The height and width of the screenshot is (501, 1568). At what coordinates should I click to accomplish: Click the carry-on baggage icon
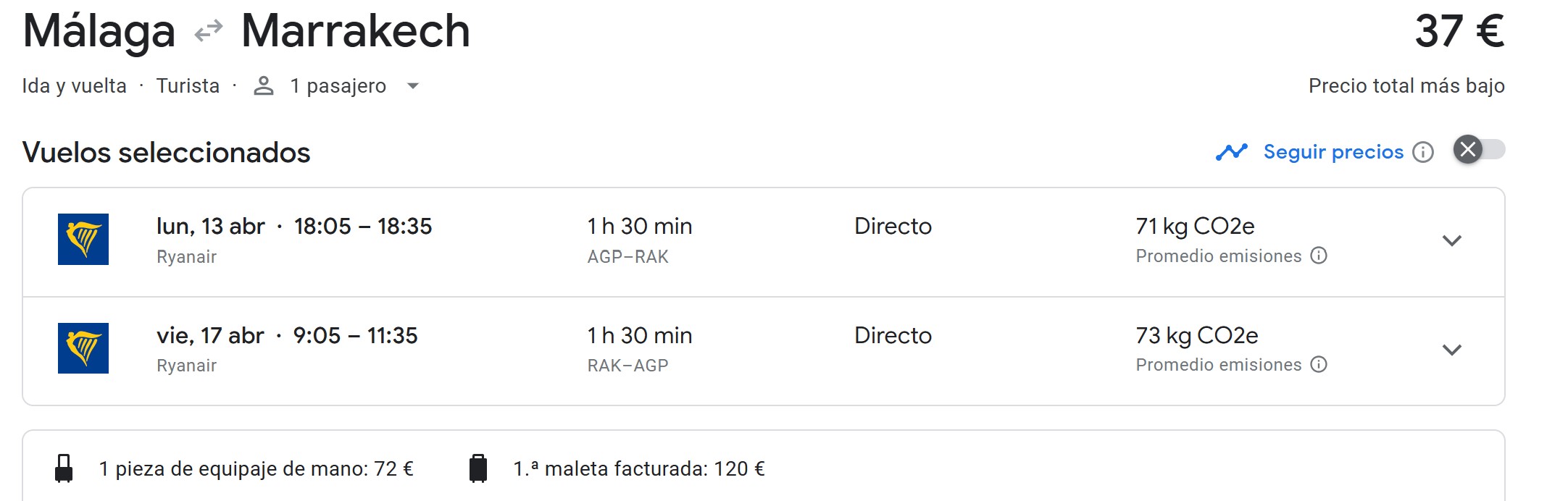pos(64,468)
